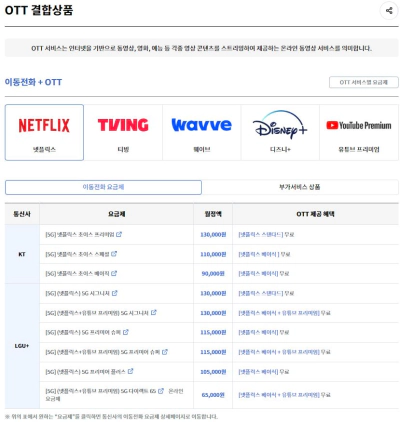
Task: Open external link icon for 넷플릭스 초이스 베이직
Action: click(114, 273)
